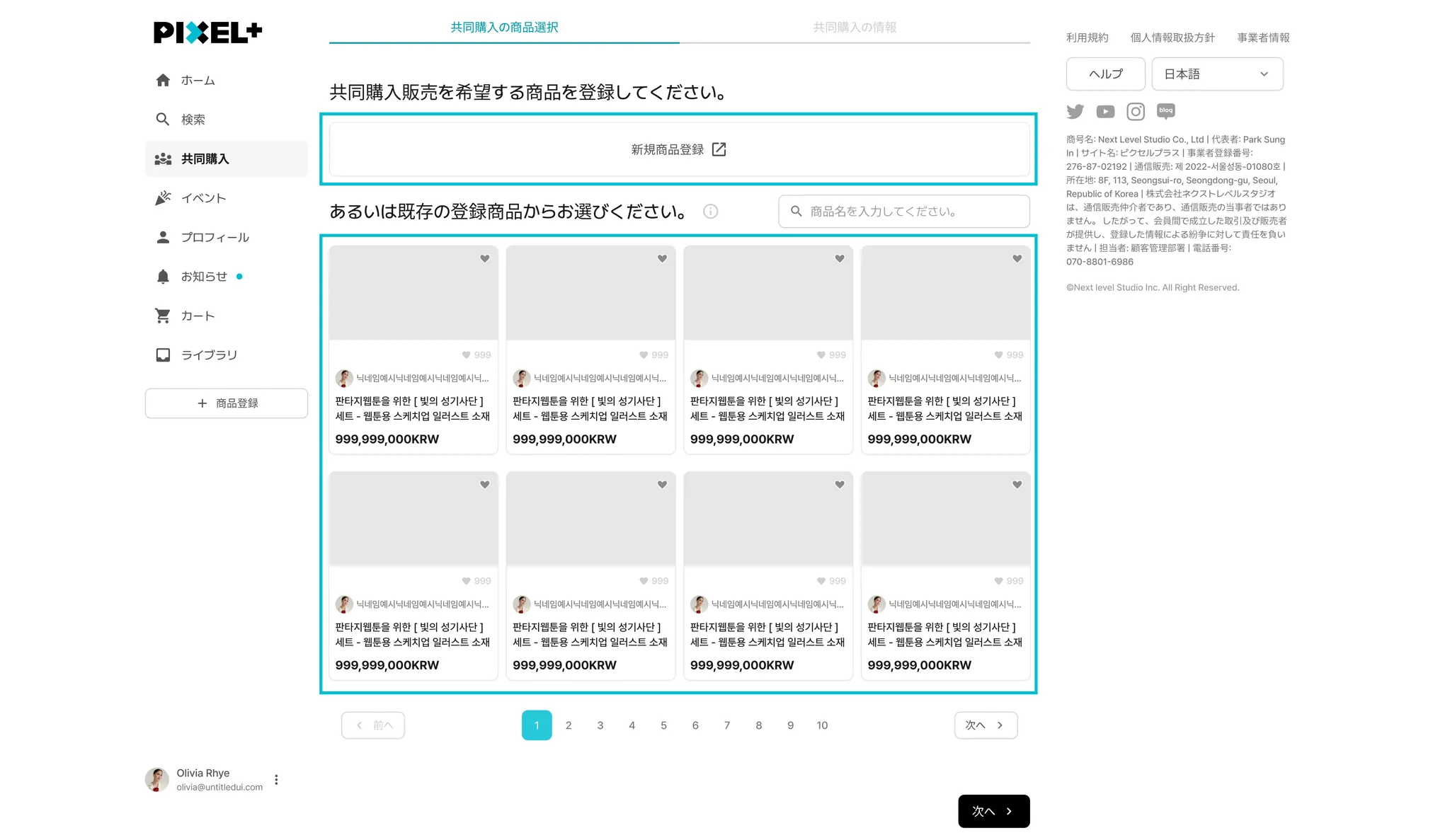Image resolution: width=1450 pixels, height=840 pixels.
Task: Click the 新規商品登録 button
Action: tap(679, 149)
